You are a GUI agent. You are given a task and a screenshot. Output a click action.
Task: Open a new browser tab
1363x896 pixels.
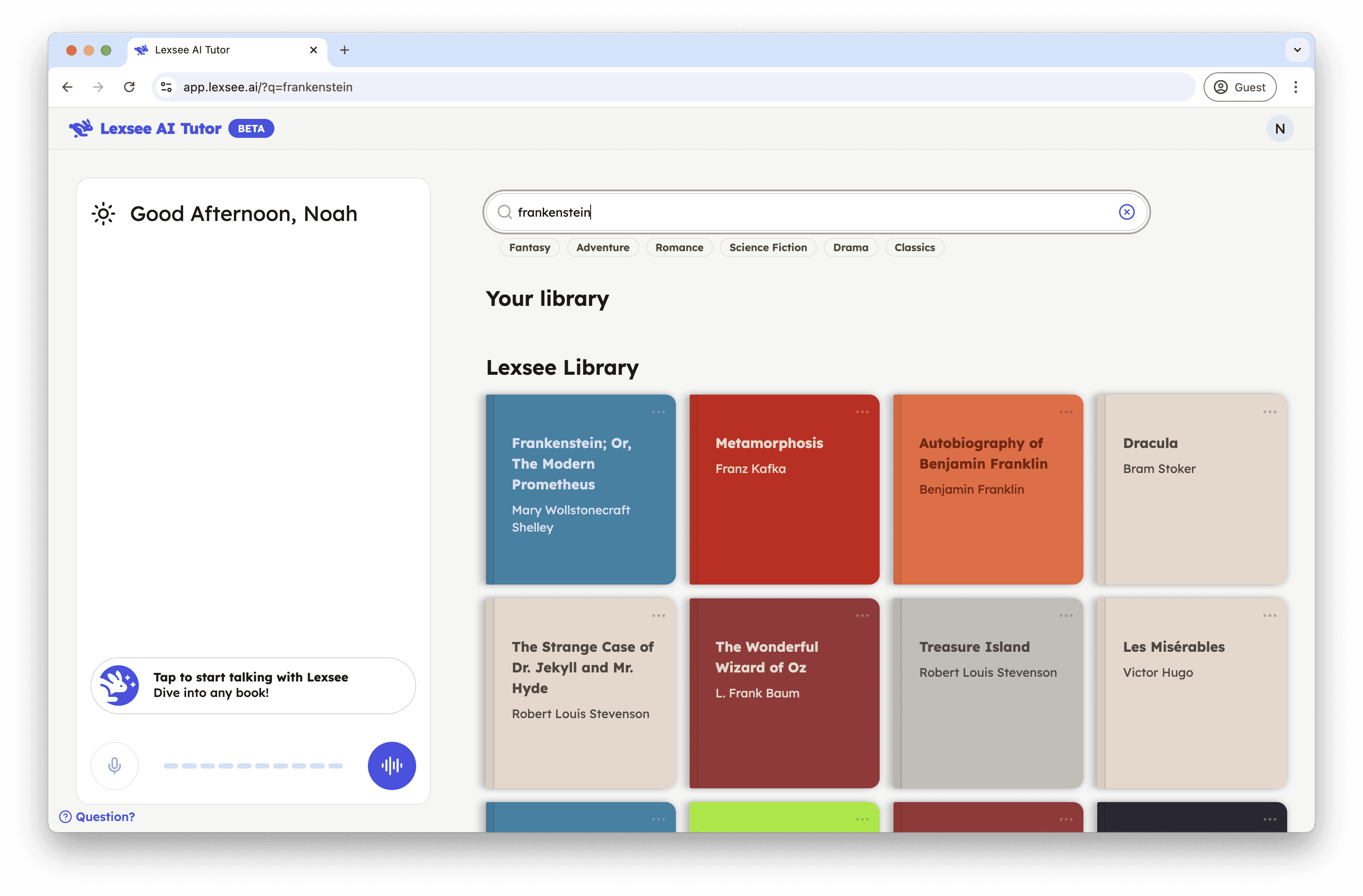344,50
